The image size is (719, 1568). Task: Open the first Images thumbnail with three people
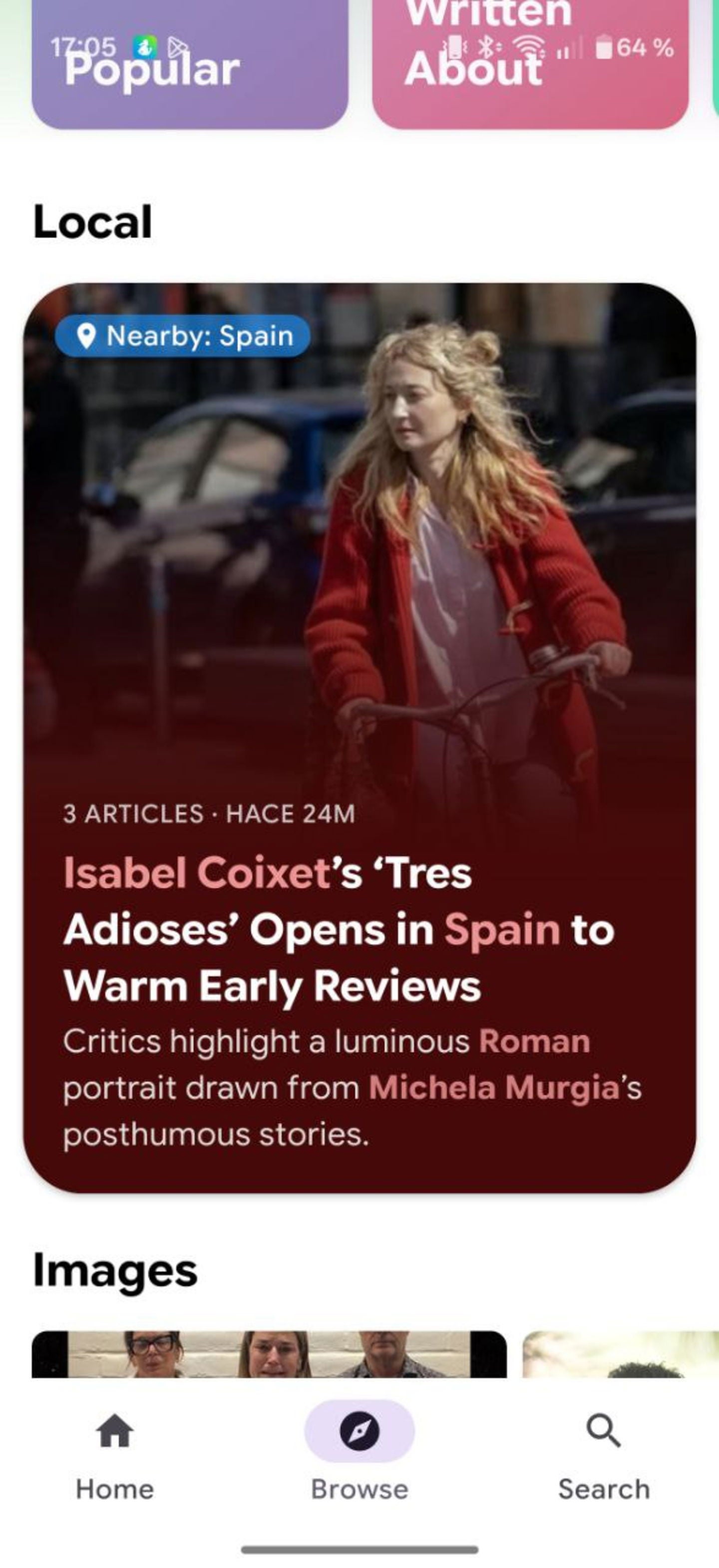(269, 1354)
